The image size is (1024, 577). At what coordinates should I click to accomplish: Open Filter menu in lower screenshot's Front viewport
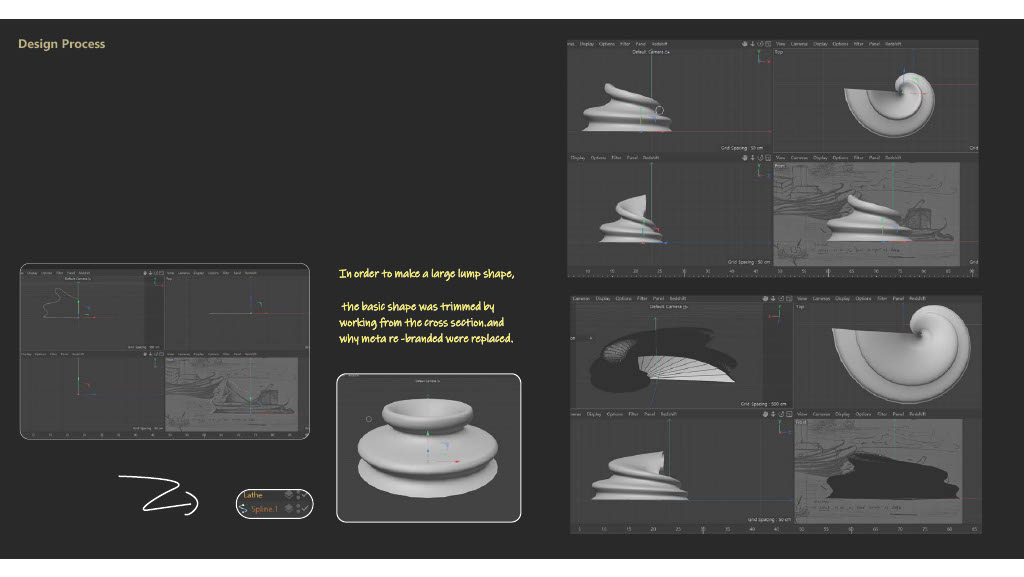tap(882, 414)
